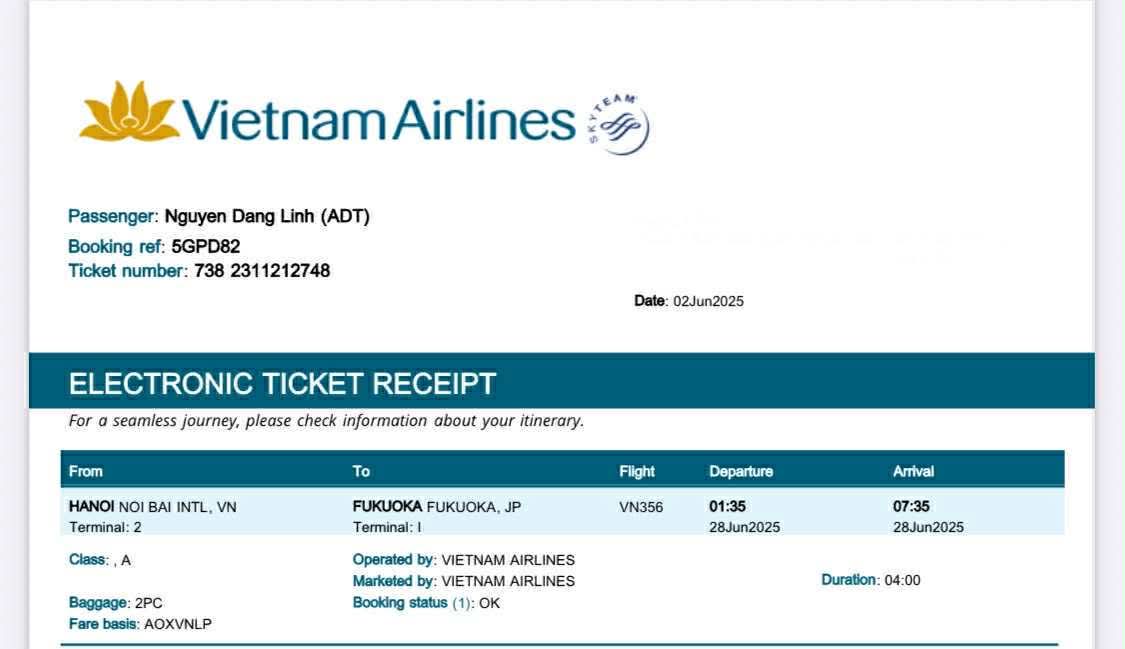The height and width of the screenshot is (649, 1125).
Task: Click the Arrival column header
Action: point(913,471)
